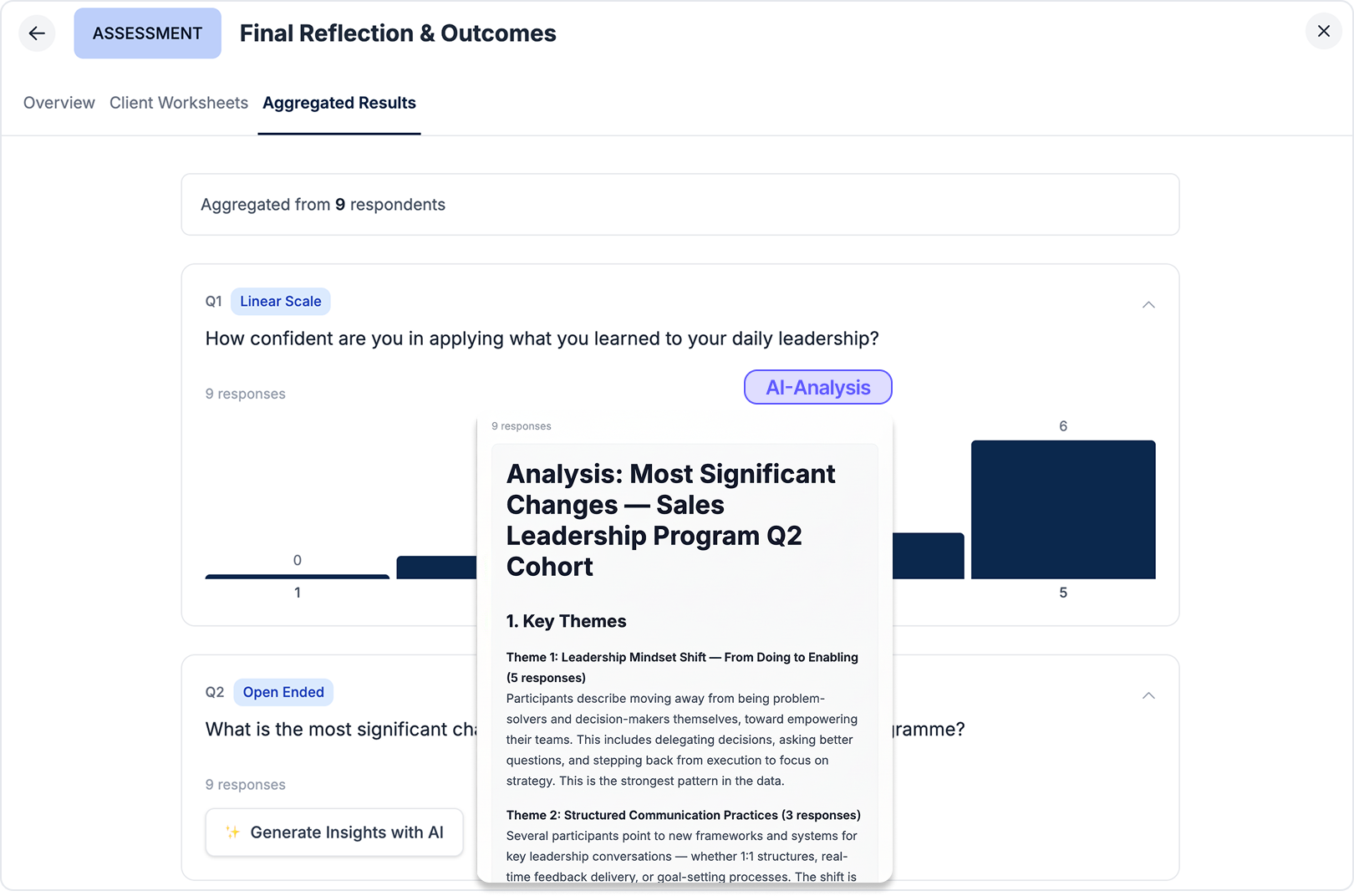Open the AI-Analysis view for Q1

coord(817,387)
